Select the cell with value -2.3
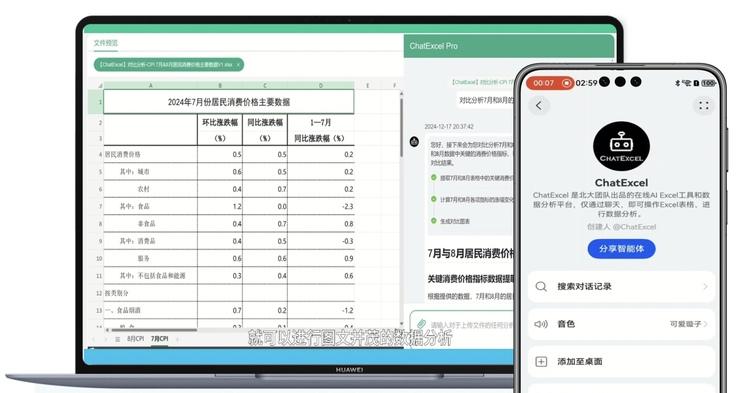 click(321, 207)
